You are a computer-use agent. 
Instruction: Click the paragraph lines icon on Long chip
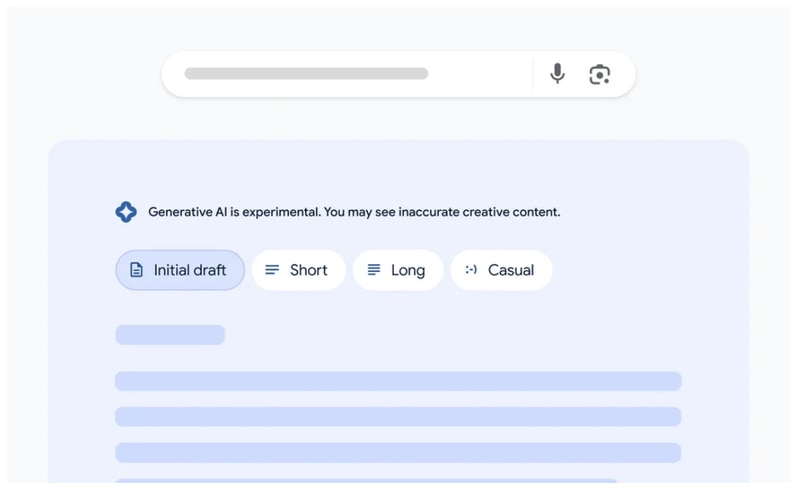tap(374, 270)
